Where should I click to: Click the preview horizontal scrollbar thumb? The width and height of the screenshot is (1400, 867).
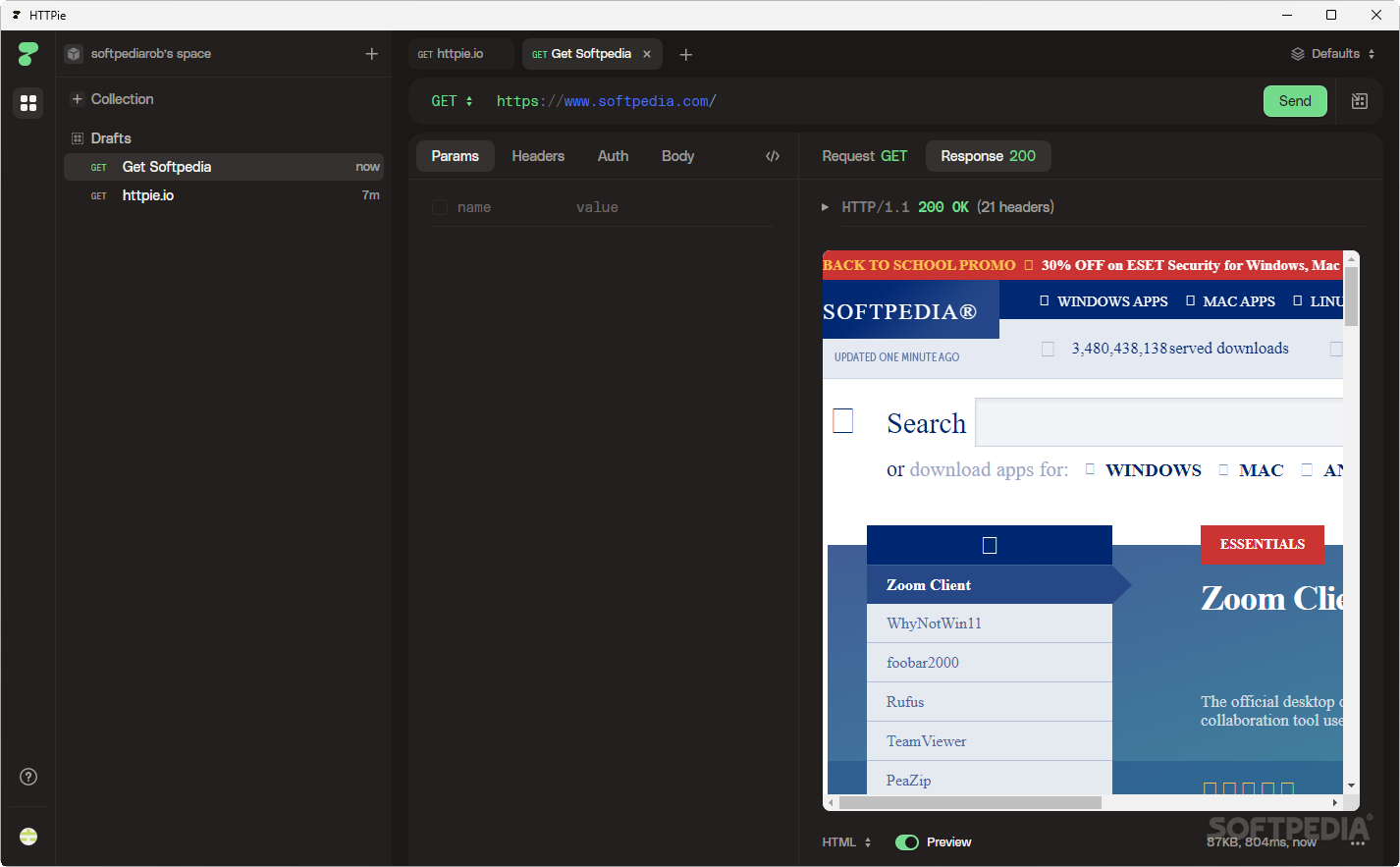(970, 802)
